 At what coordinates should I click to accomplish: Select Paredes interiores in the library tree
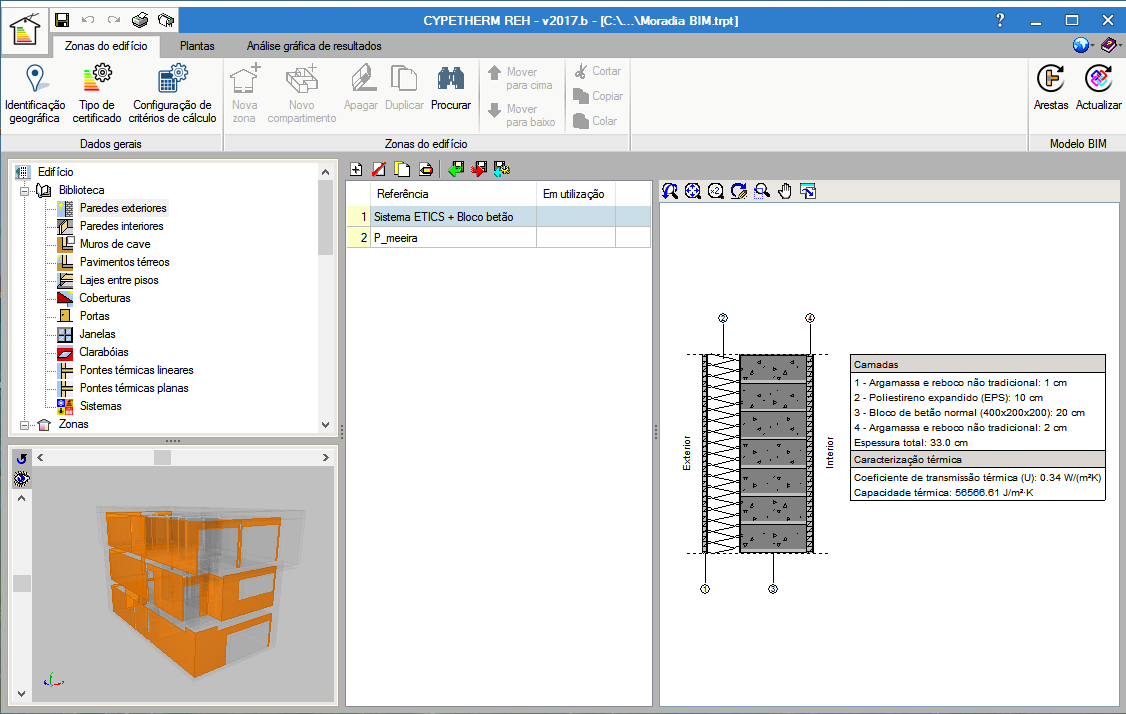pyautogui.click(x=122, y=226)
